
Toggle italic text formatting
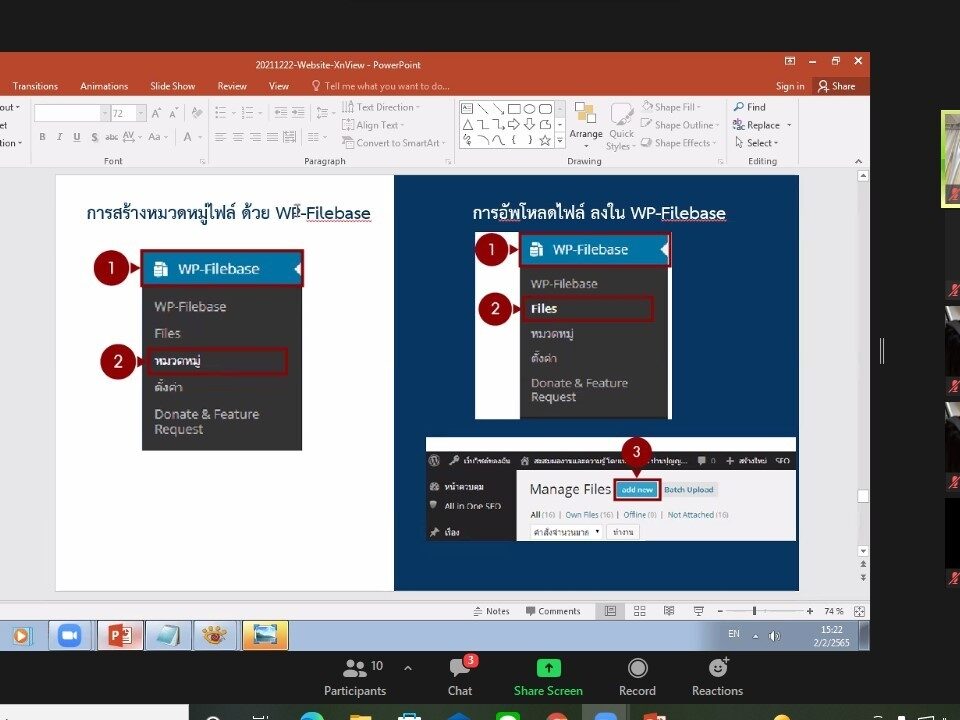click(x=59, y=137)
